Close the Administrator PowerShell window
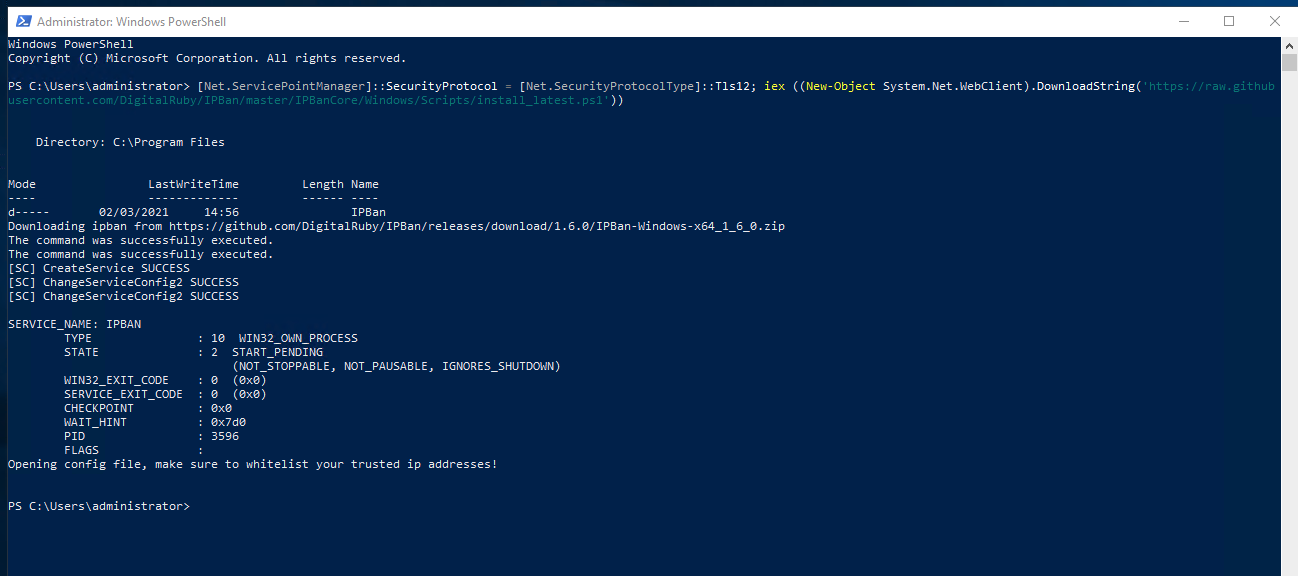 [x=1274, y=21]
